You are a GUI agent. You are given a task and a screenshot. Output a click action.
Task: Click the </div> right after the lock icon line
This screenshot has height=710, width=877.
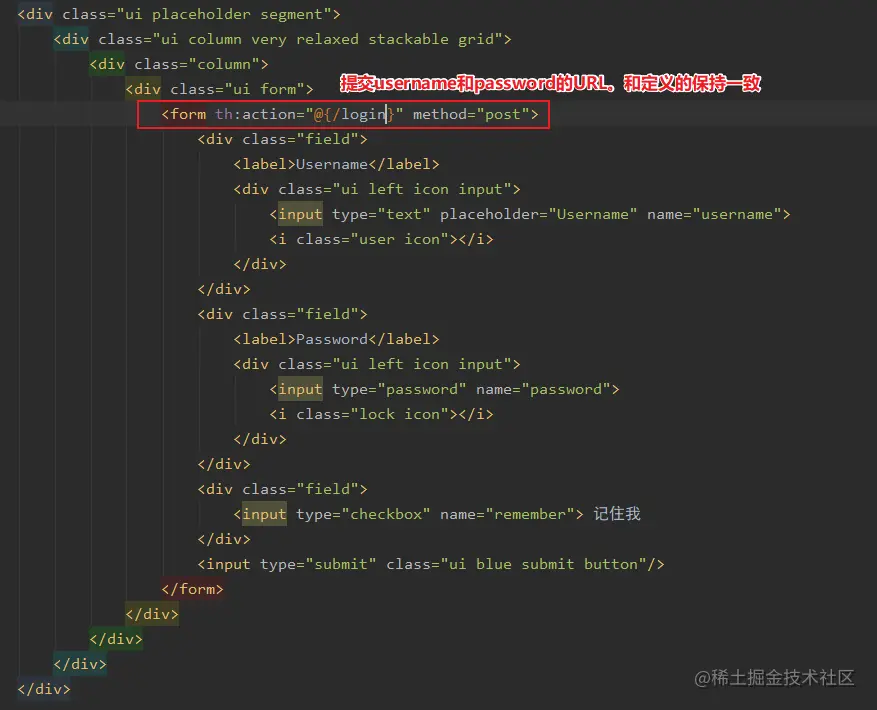coord(260,439)
